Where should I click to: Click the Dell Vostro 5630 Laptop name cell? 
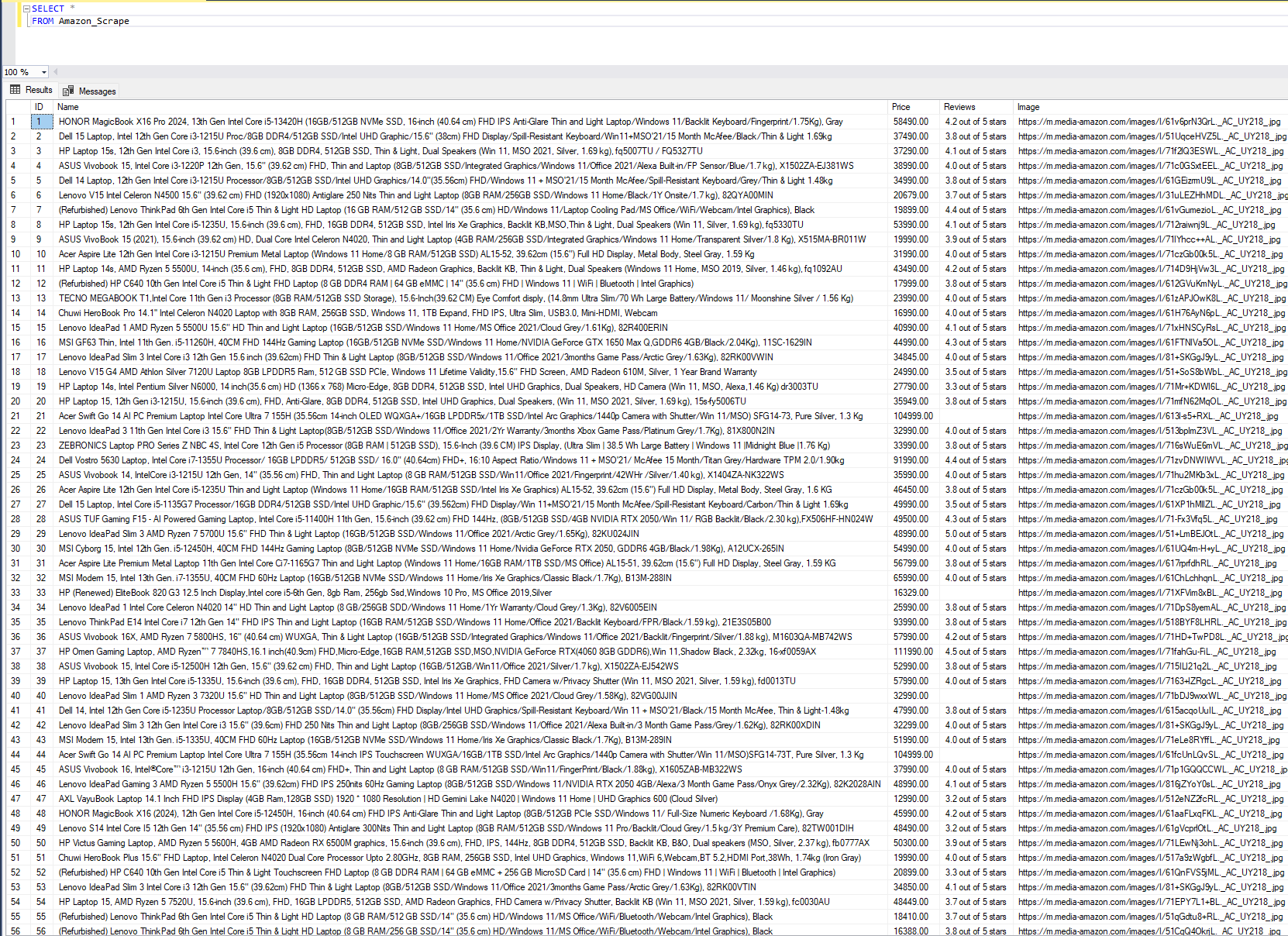click(x=470, y=460)
